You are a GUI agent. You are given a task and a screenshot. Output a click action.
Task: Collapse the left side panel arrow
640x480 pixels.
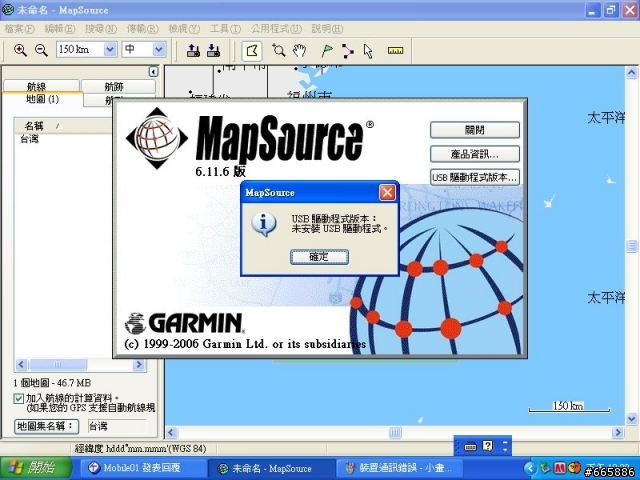(x=153, y=72)
